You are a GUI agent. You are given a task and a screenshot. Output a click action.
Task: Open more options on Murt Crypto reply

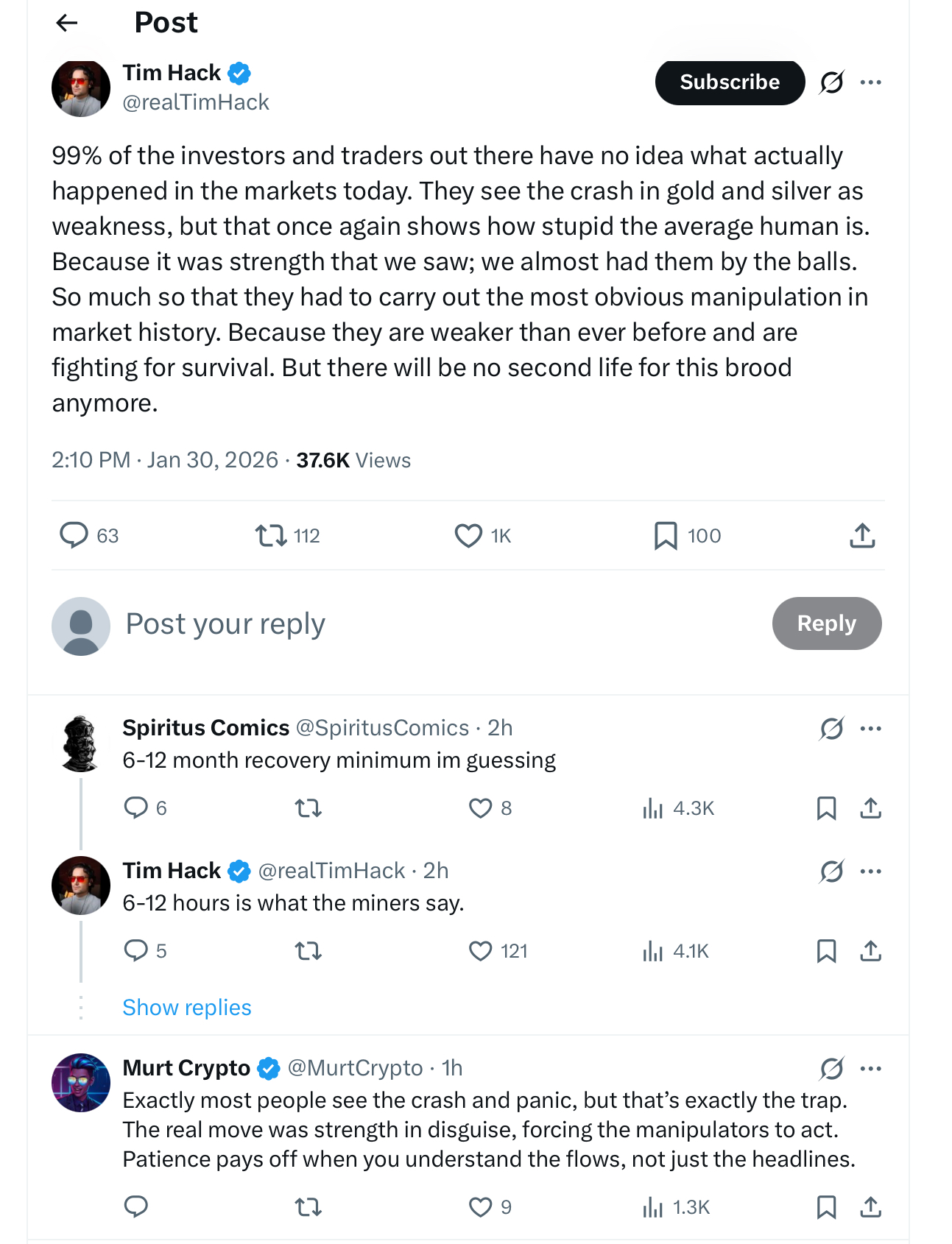point(870,1068)
